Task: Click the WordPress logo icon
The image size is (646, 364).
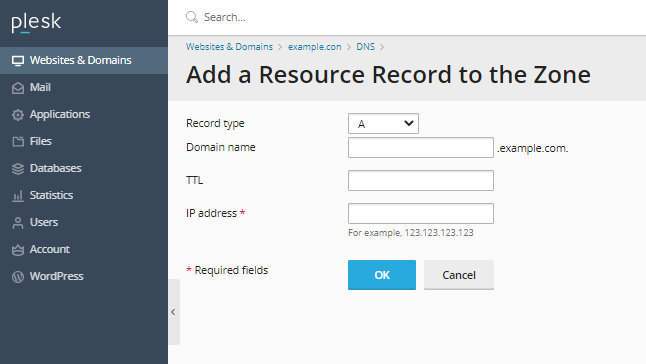Action: point(18,277)
